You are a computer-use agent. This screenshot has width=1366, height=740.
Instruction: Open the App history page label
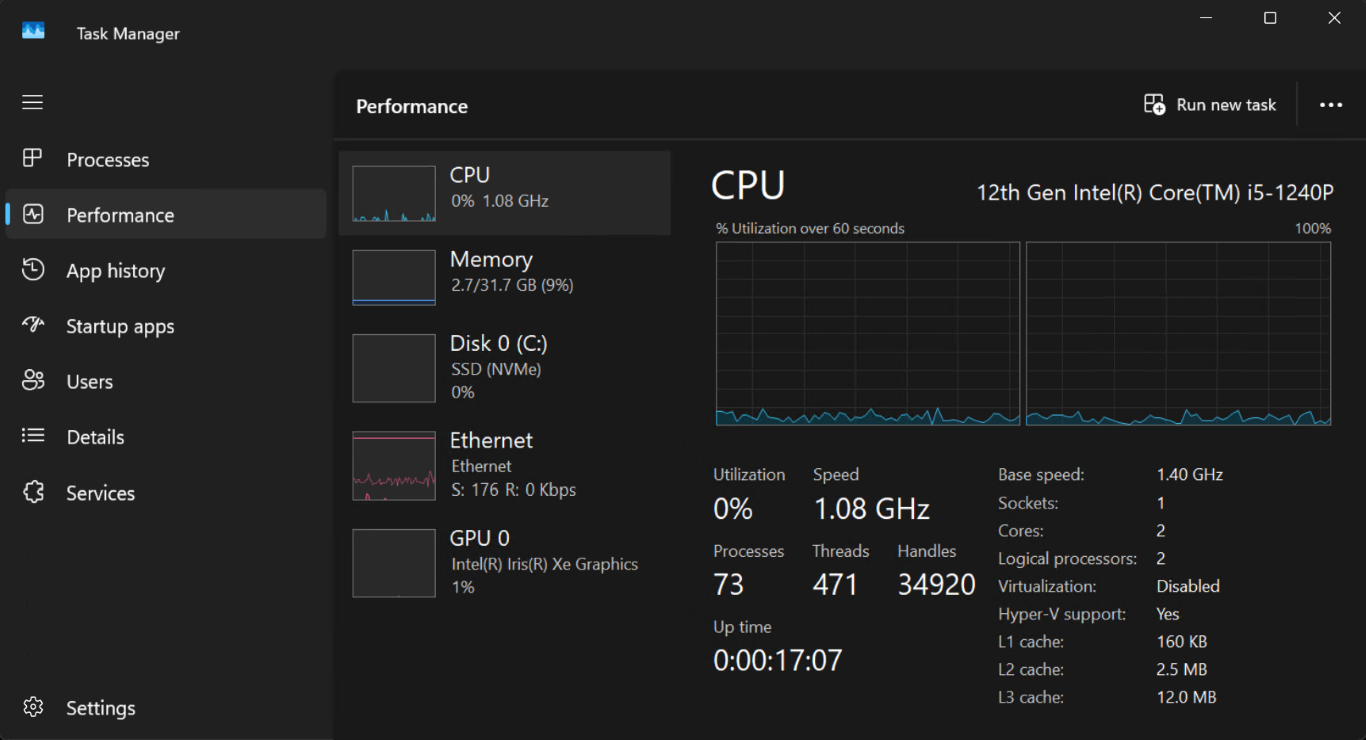coord(115,271)
